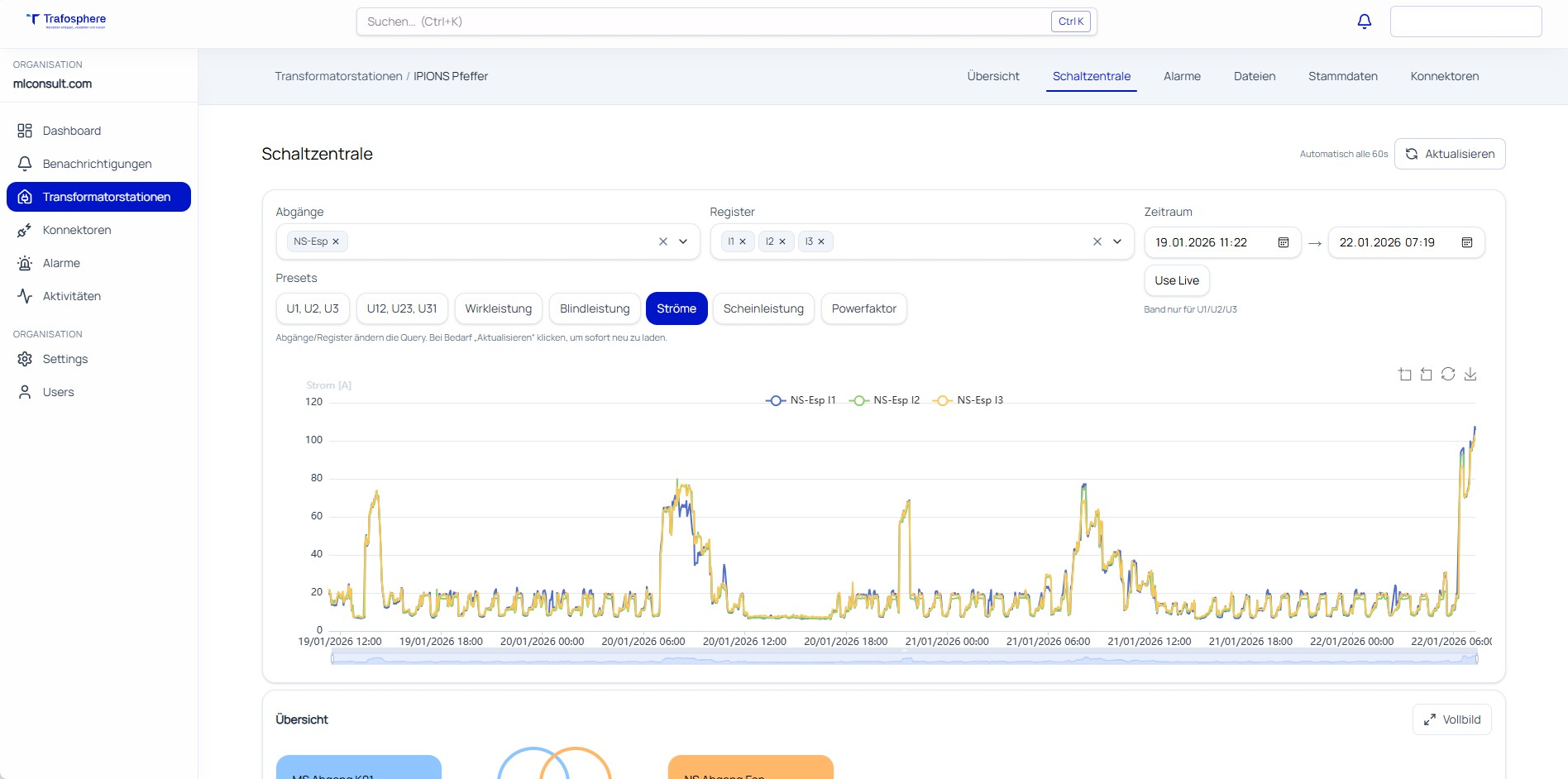This screenshot has width=1568, height=779.
Task: Switch to the Alarme tab
Action: click(x=1182, y=76)
